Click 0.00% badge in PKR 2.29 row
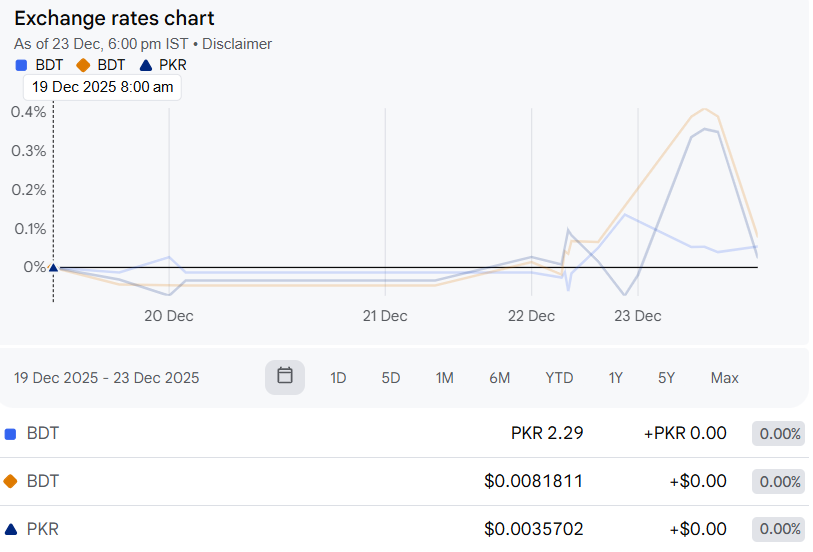Image resolution: width=813 pixels, height=552 pixels. [779, 434]
